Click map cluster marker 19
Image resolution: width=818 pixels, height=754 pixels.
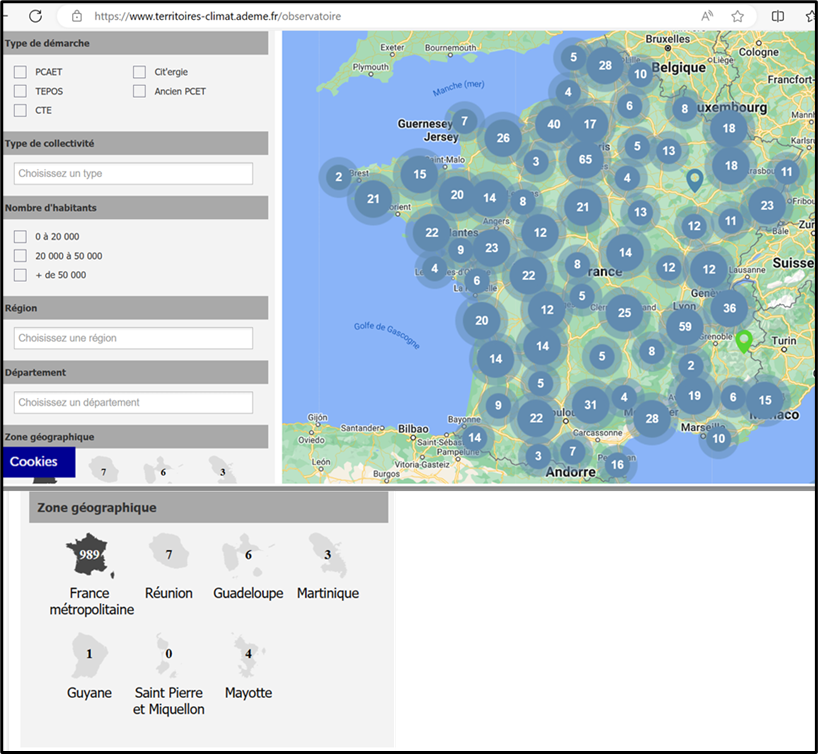tap(694, 396)
